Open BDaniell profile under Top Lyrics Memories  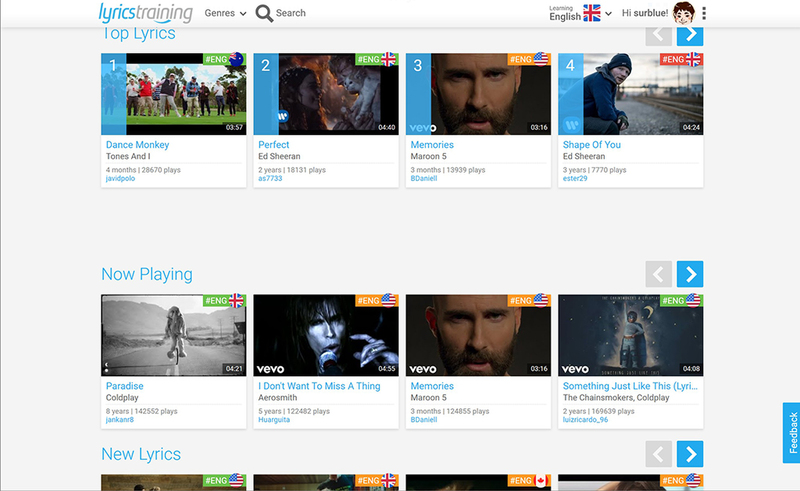pos(424,179)
